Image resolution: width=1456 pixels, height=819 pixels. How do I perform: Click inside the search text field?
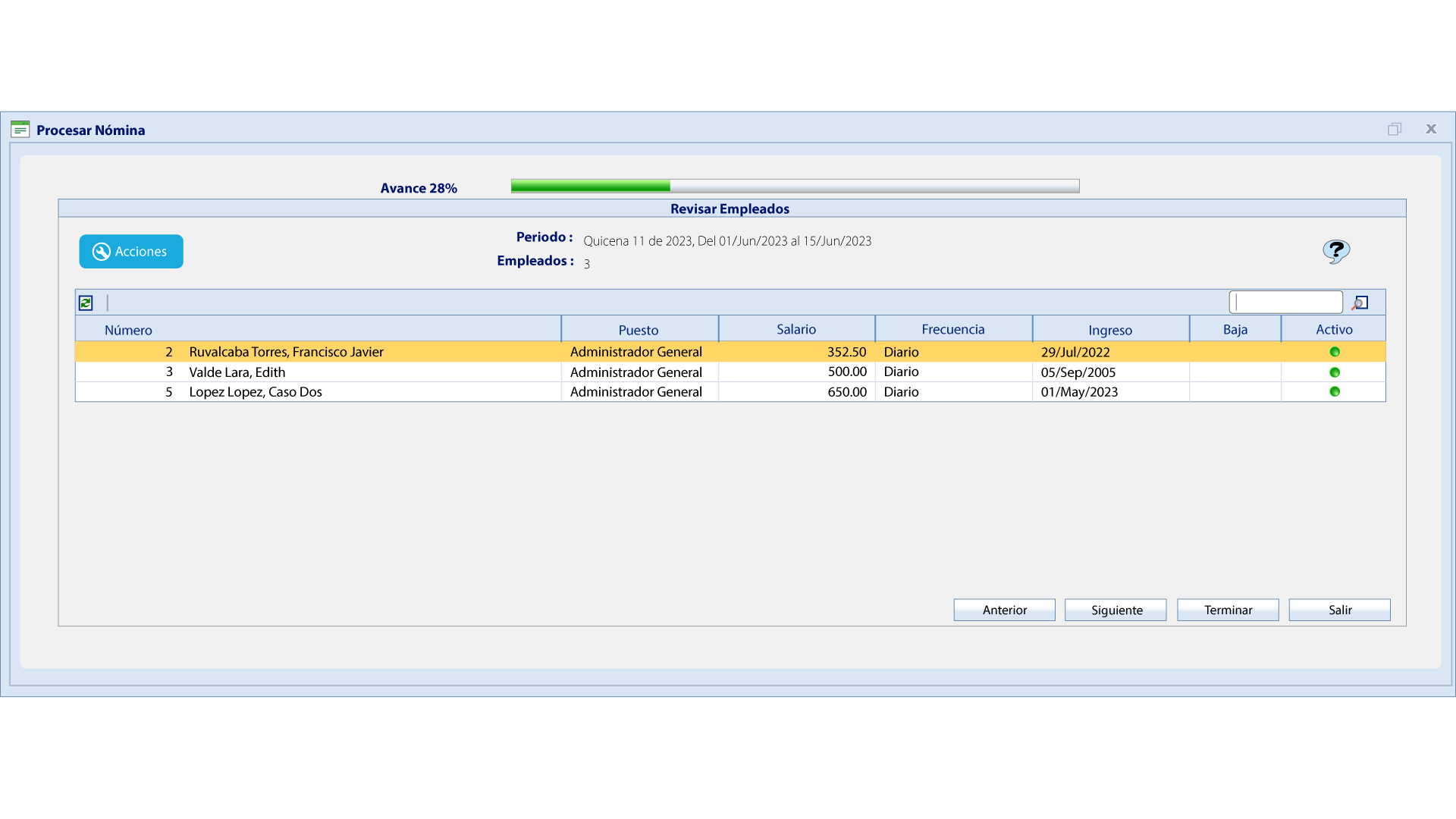coord(1285,301)
